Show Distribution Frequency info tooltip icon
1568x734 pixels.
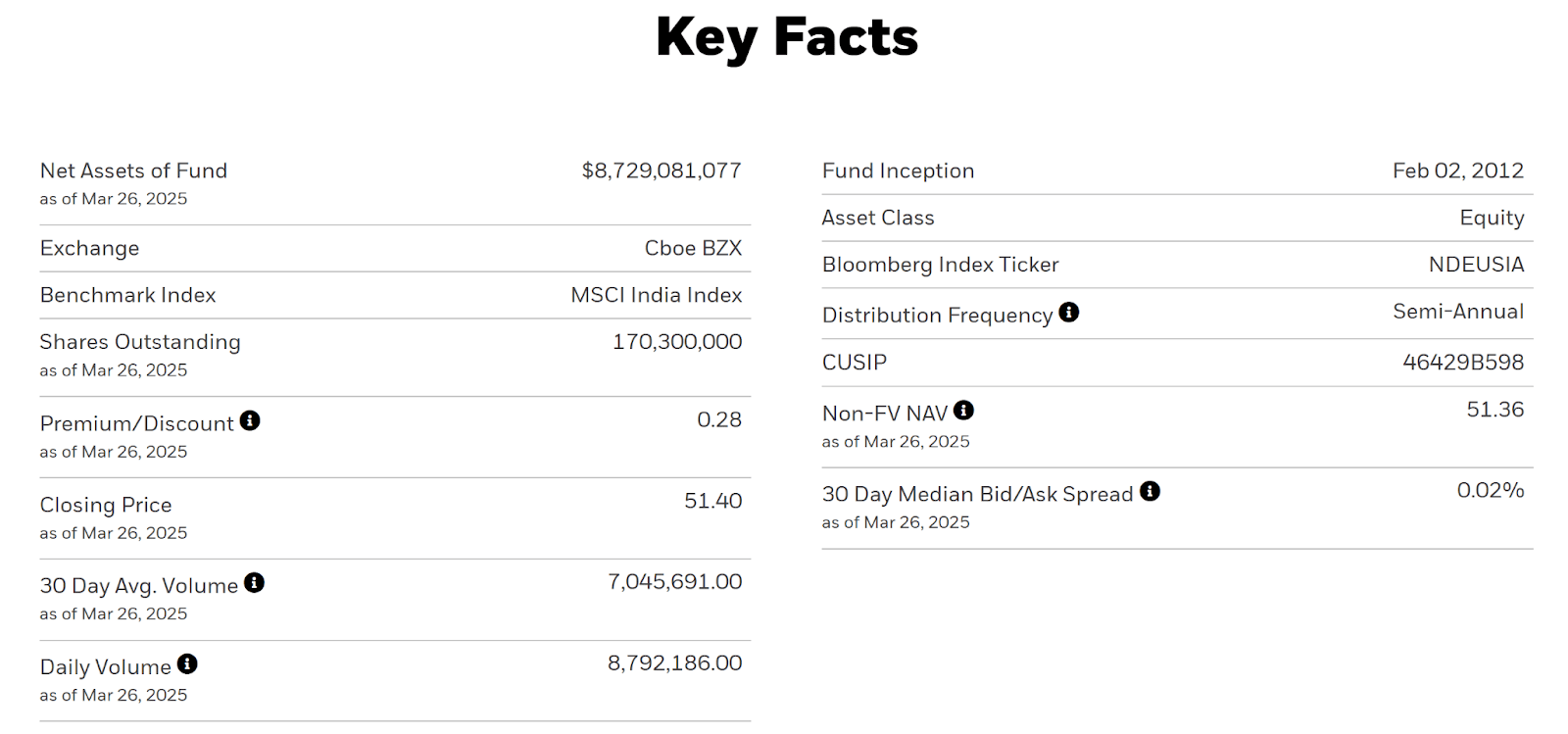point(1069,313)
